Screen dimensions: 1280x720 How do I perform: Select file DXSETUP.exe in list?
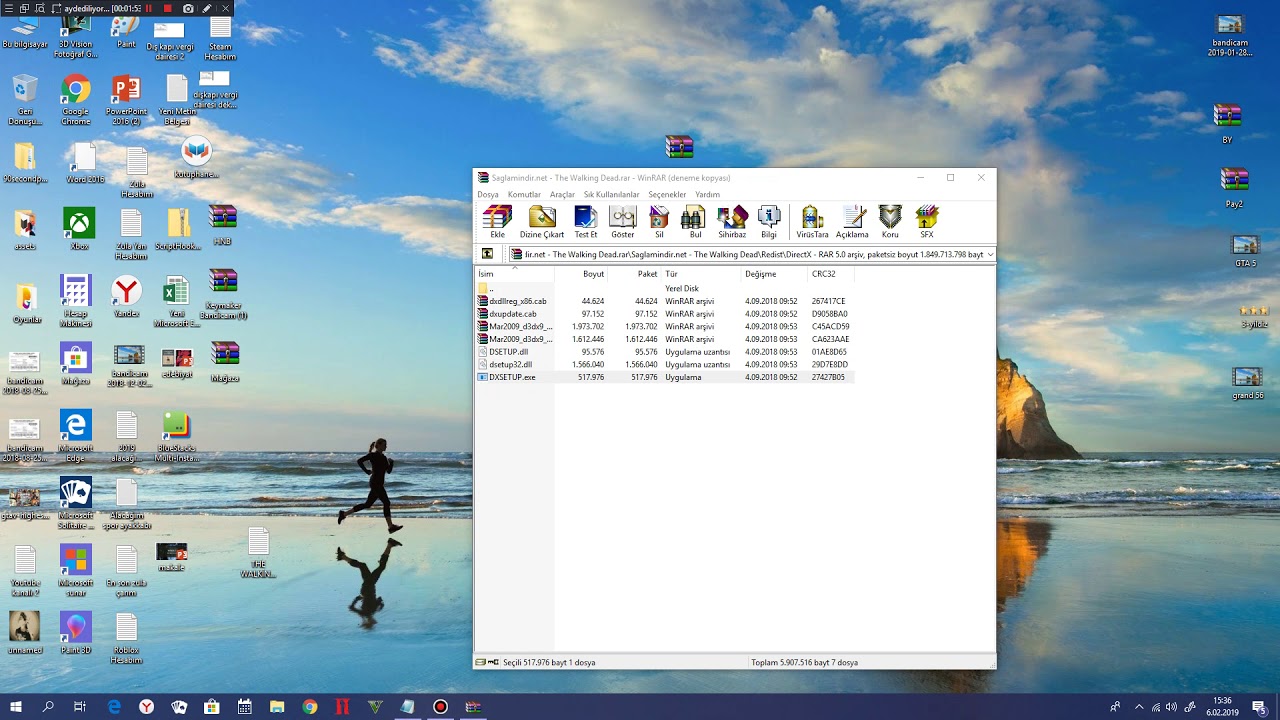(x=665, y=377)
